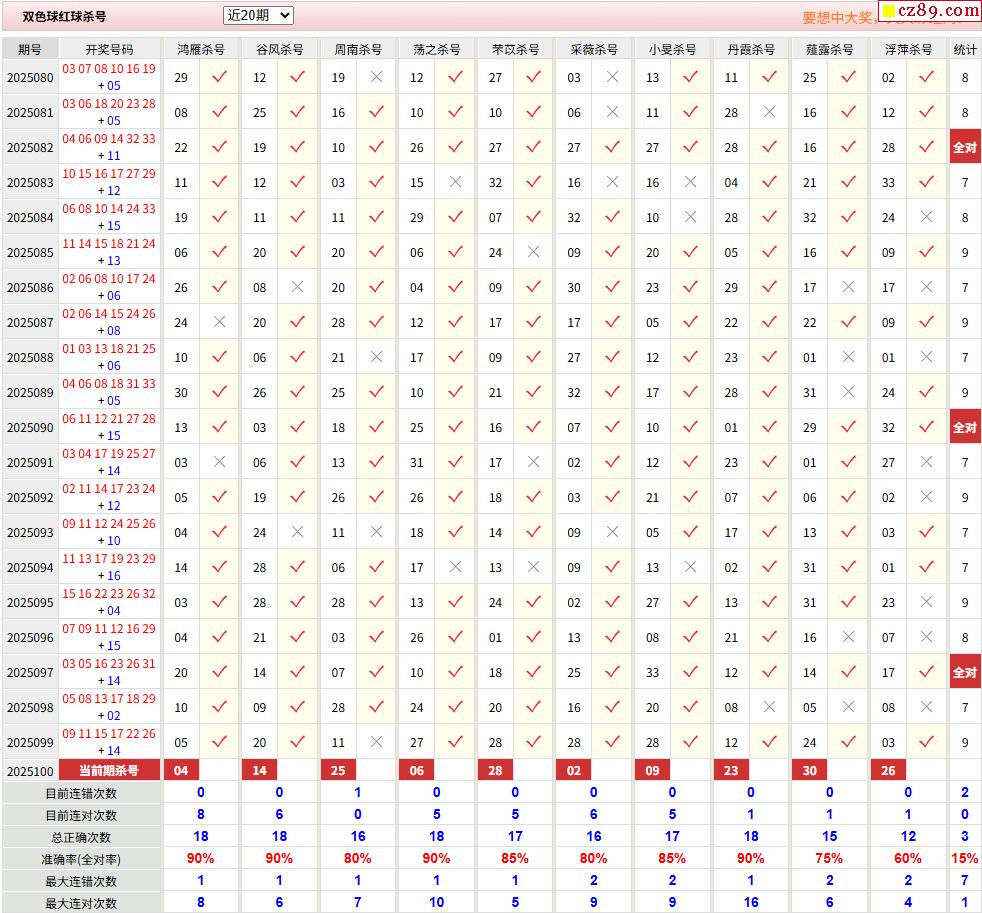Click the 最大连错次数 row label
This screenshot has height=913, width=982.
click(x=81, y=881)
